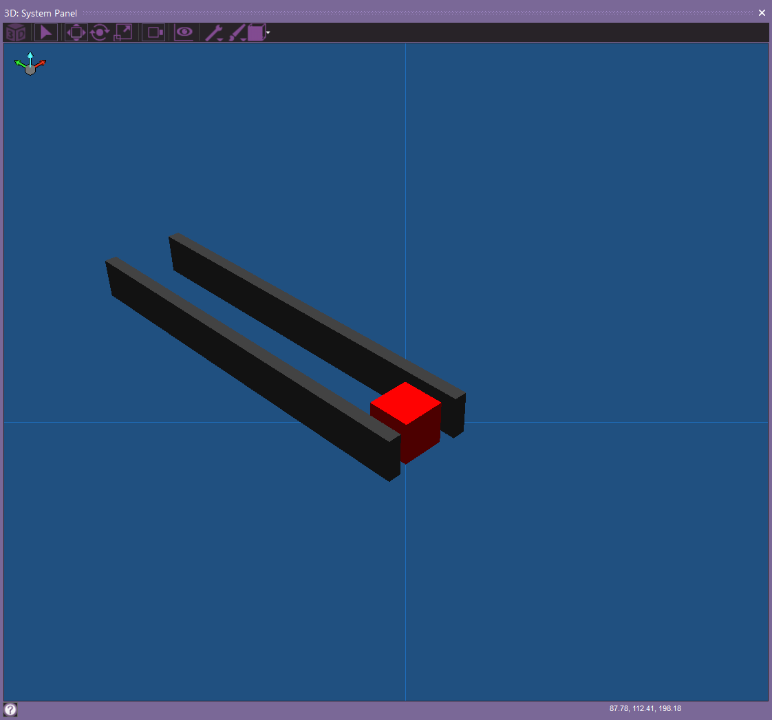Click the camera view icon
Viewport: 772px width, 720px height.
pyautogui.click(x=155, y=33)
